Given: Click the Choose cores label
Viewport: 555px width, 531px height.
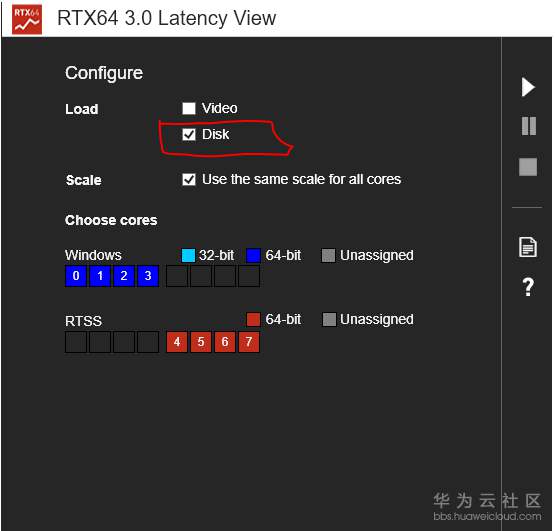Looking at the screenshot, I should coord(111,220).
